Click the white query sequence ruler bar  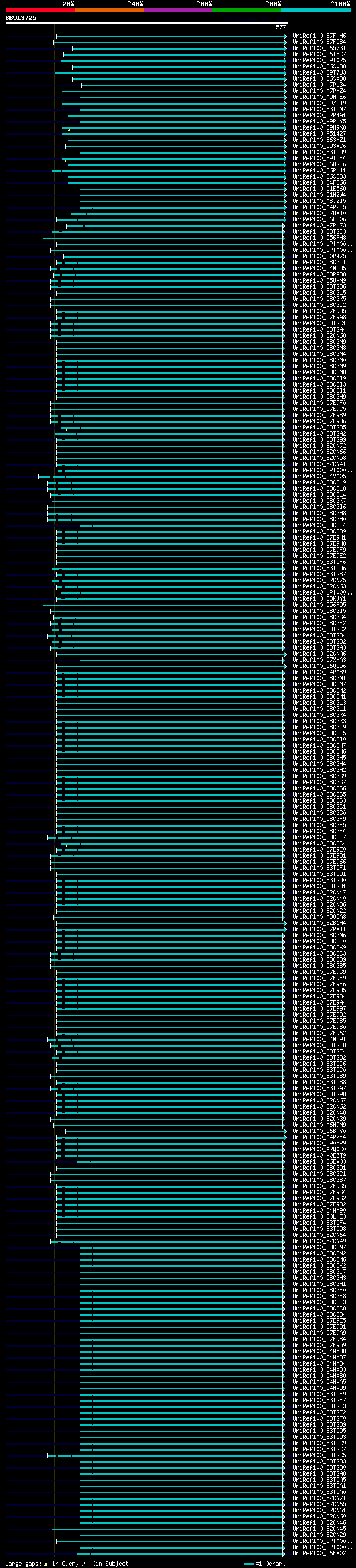pyautogui.click(x=147, y=22)
